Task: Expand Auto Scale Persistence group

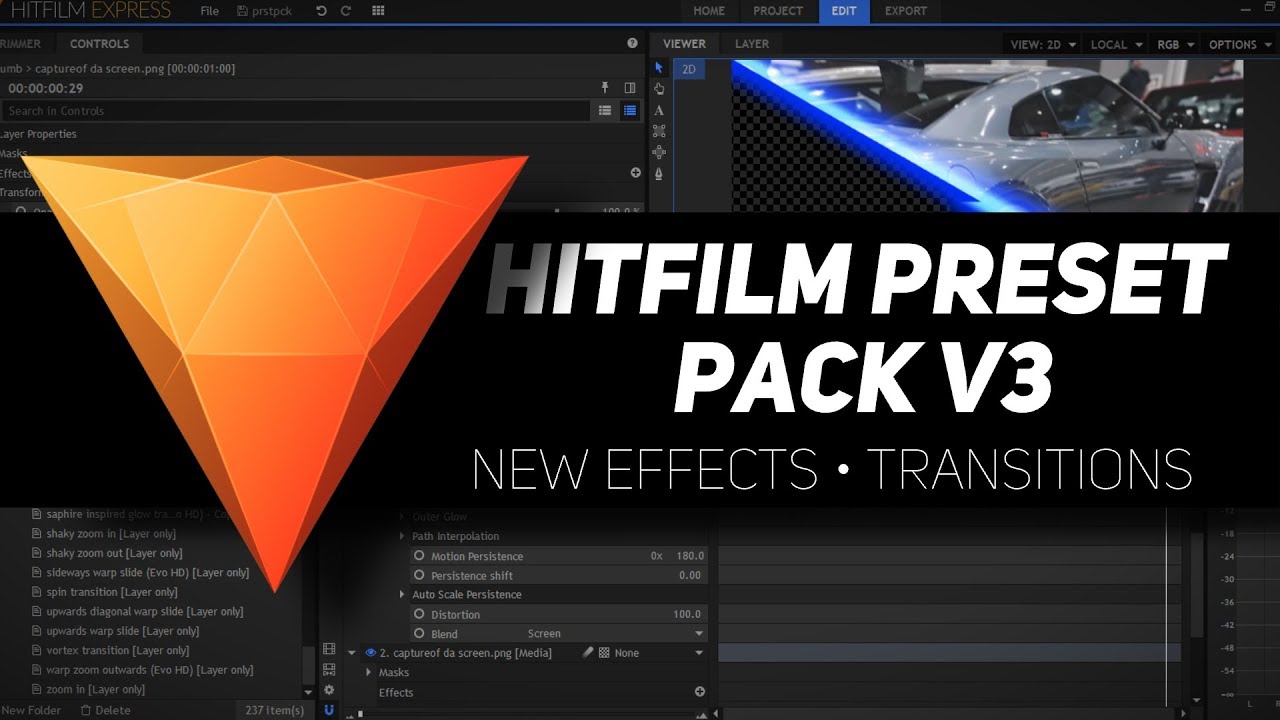Action: (x=402, y=595)
